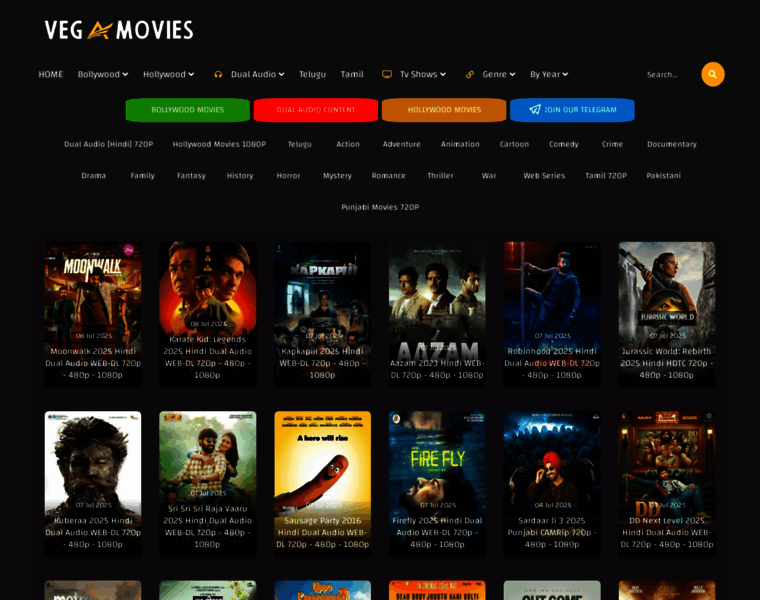Open the Karate Kid: Legends poster
The image size is (760, 600).
click(207, 314)
